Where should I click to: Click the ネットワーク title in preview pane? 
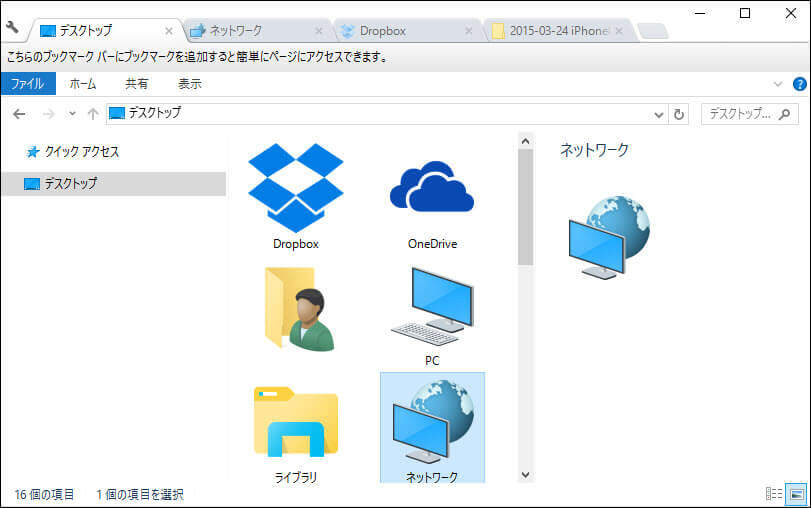[594, 150]
